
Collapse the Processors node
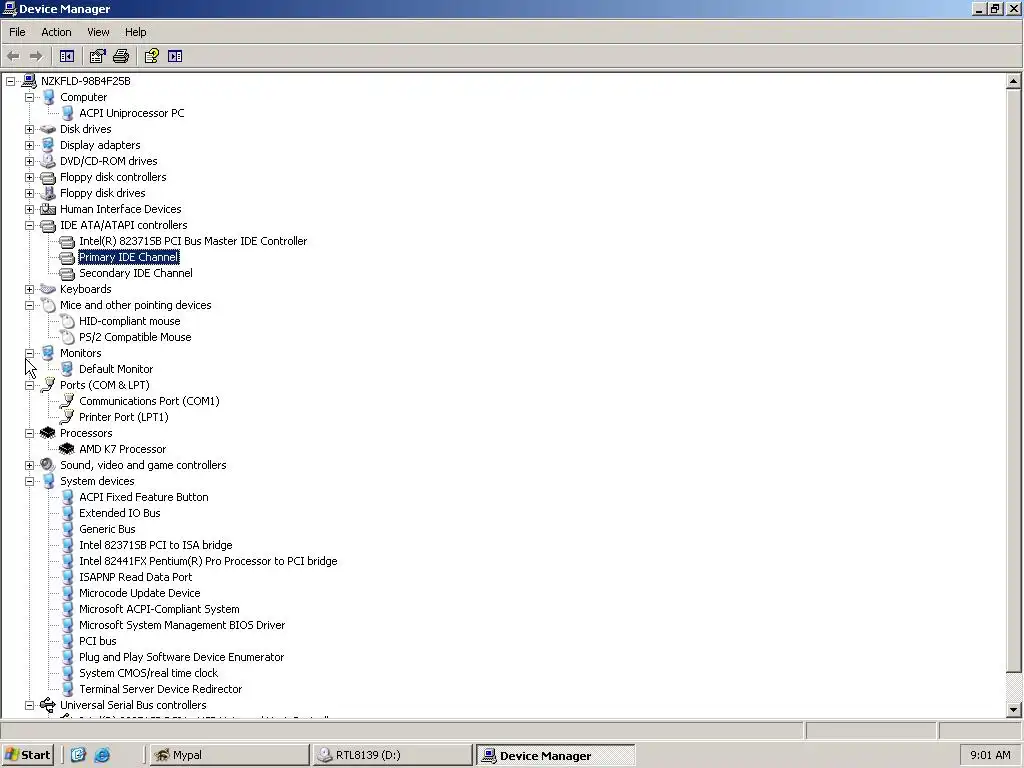click(x=29, y=433)
